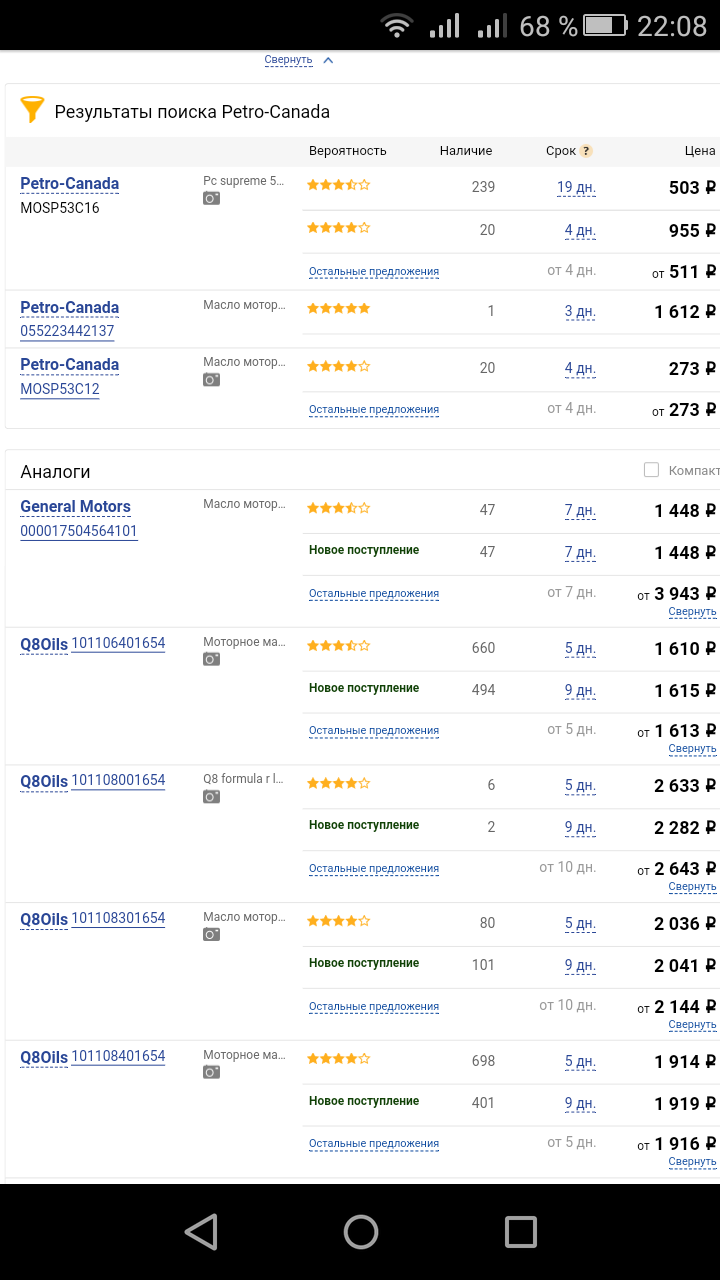The width and height of the screenshot is (720, 1280).
Task: Collapse Q8Oils 101108401654 offers list
Action: coord(692,1162)
